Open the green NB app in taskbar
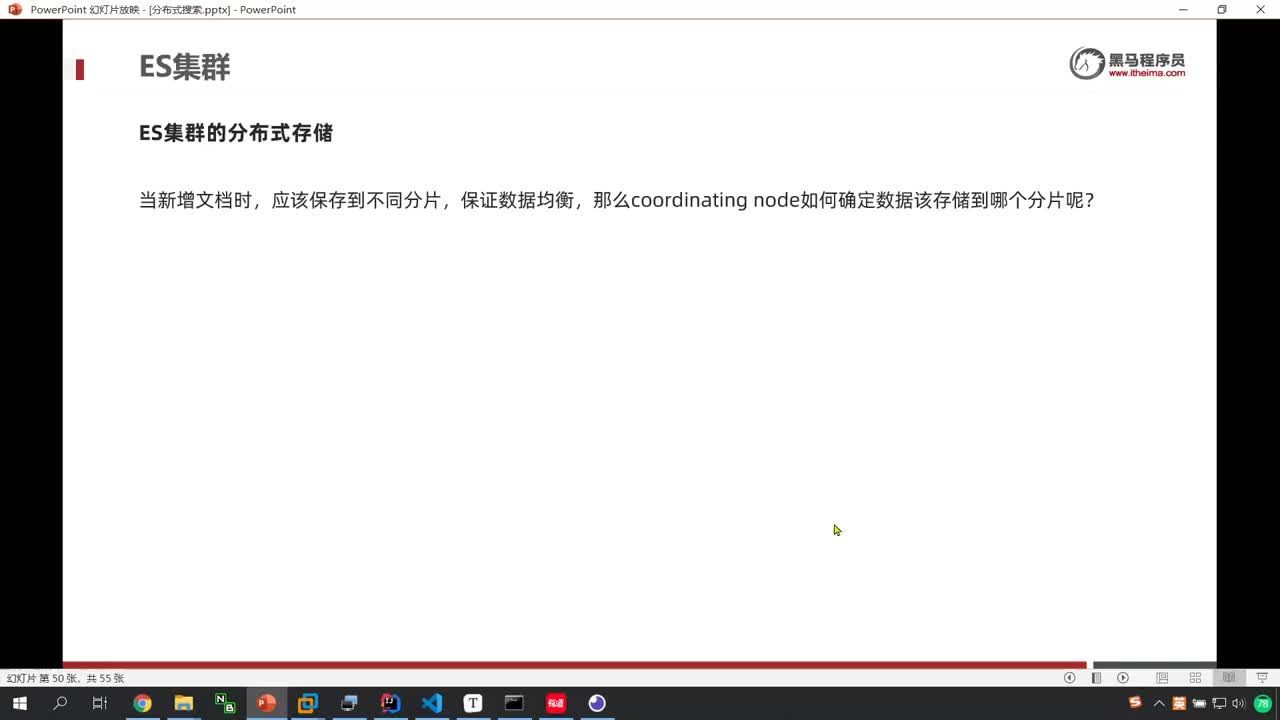Viewport: 1280px width, 720px height. (x=225, y=703)
